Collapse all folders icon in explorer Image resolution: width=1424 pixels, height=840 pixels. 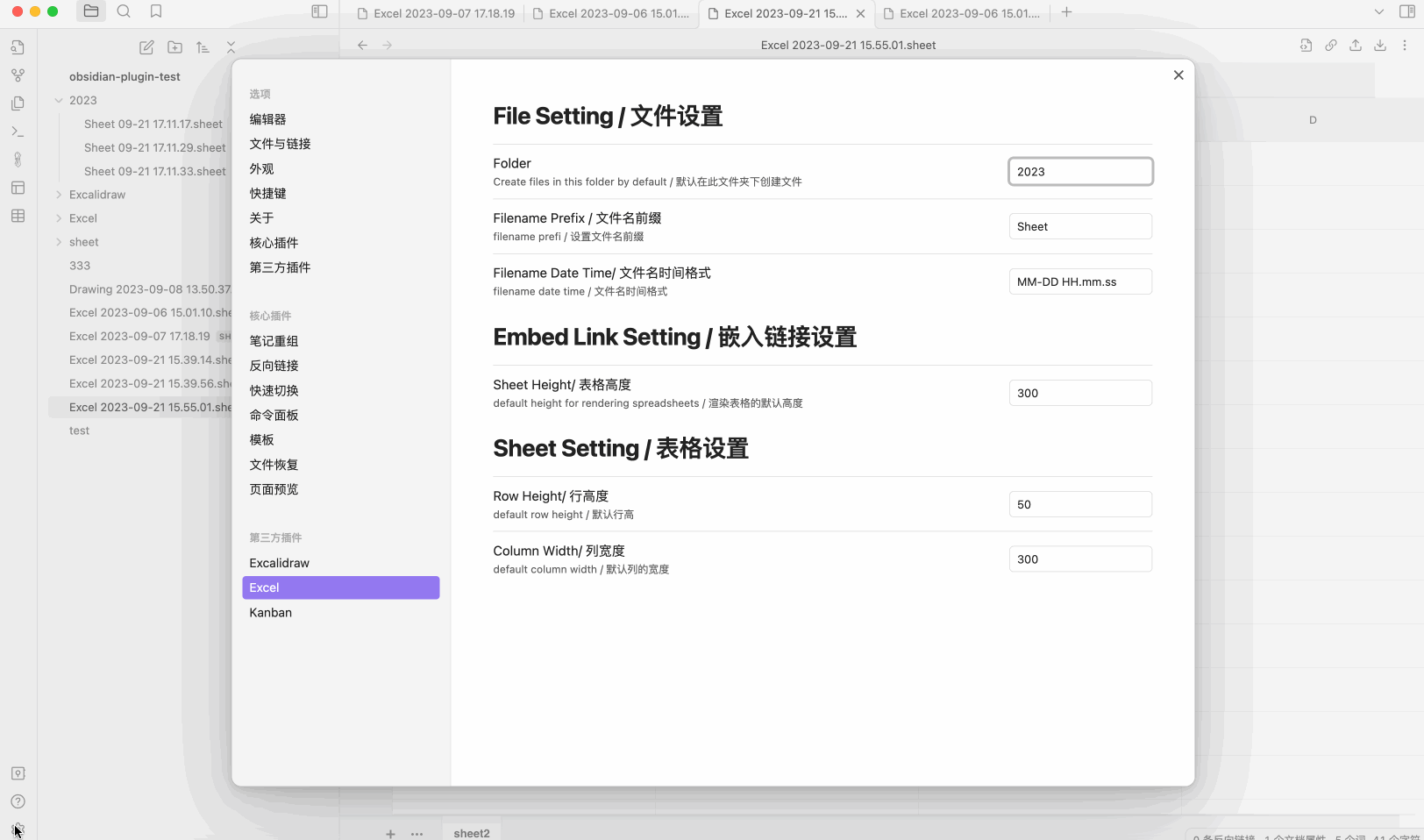[231, 47]
